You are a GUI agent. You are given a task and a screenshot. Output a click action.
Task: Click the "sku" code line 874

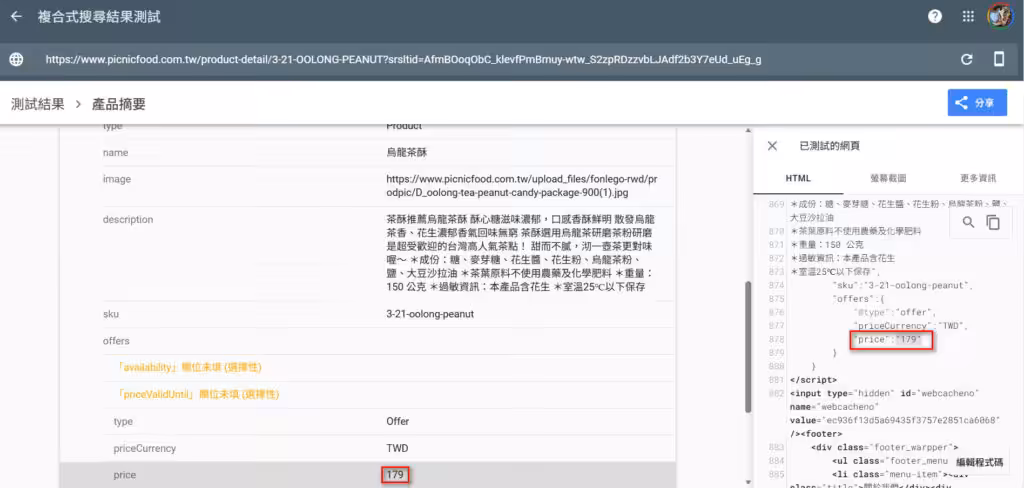coord(902,285)
